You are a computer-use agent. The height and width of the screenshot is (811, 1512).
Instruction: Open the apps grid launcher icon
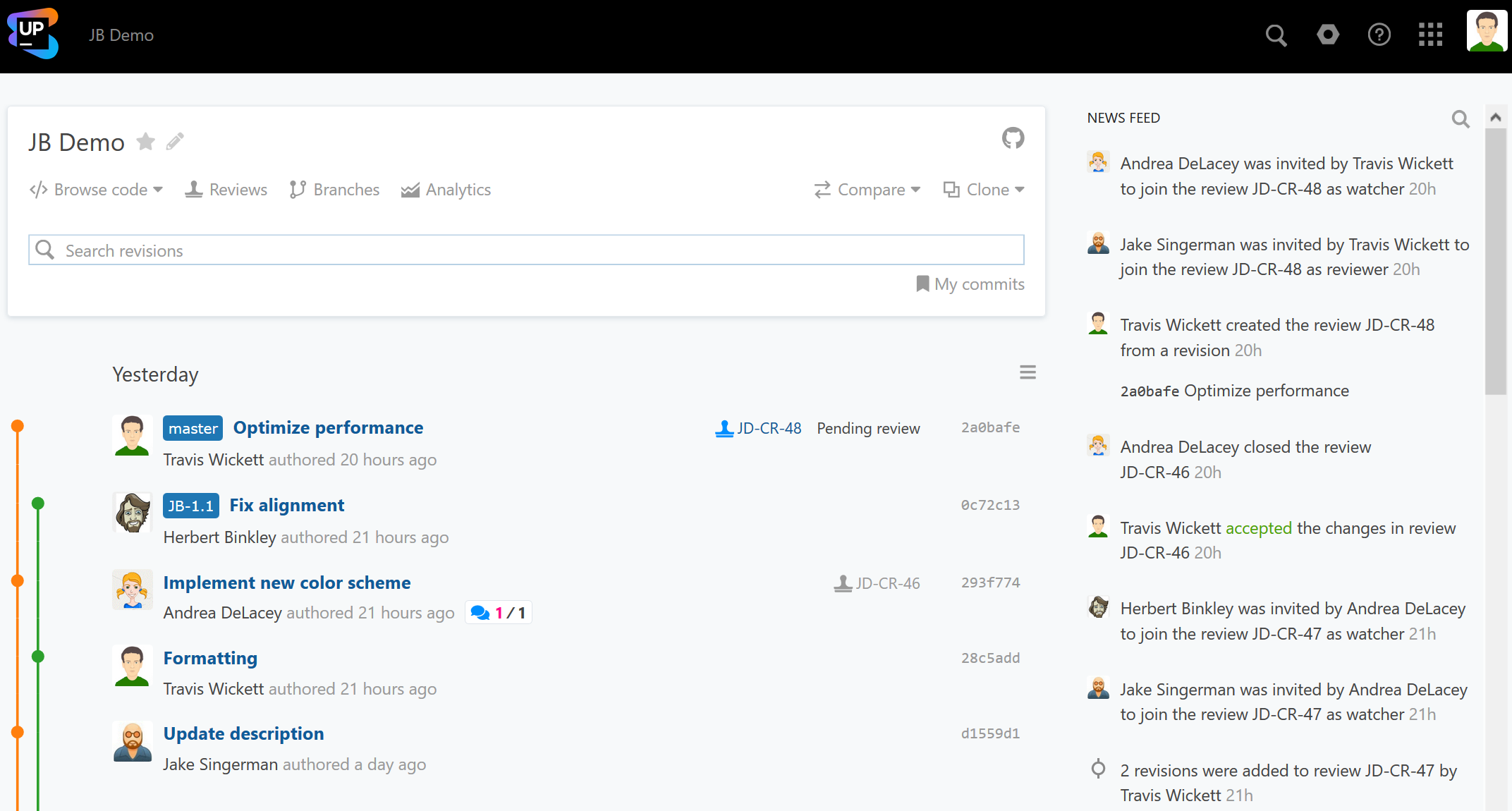click(x=1430, y=35)
